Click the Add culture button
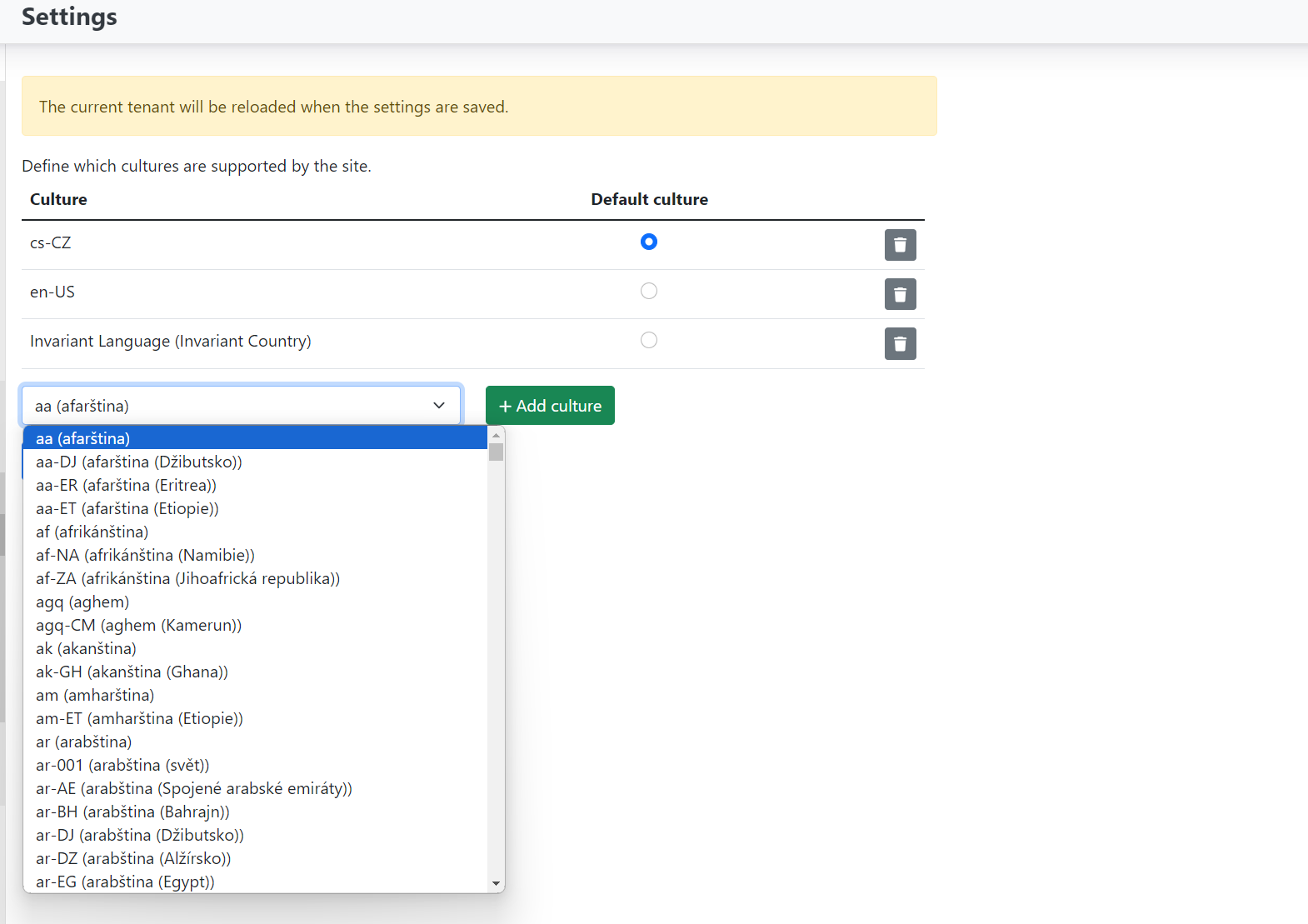 point(550,406)
